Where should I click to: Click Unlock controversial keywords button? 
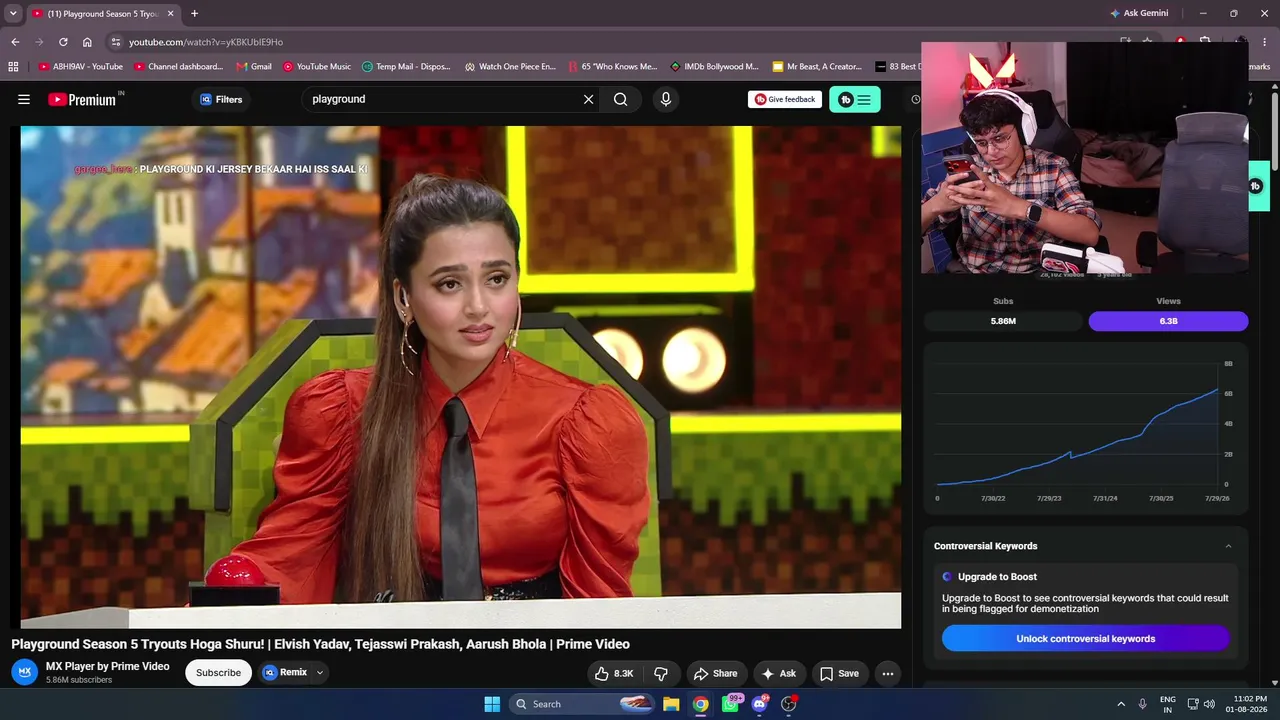[x=1085, y=638]
